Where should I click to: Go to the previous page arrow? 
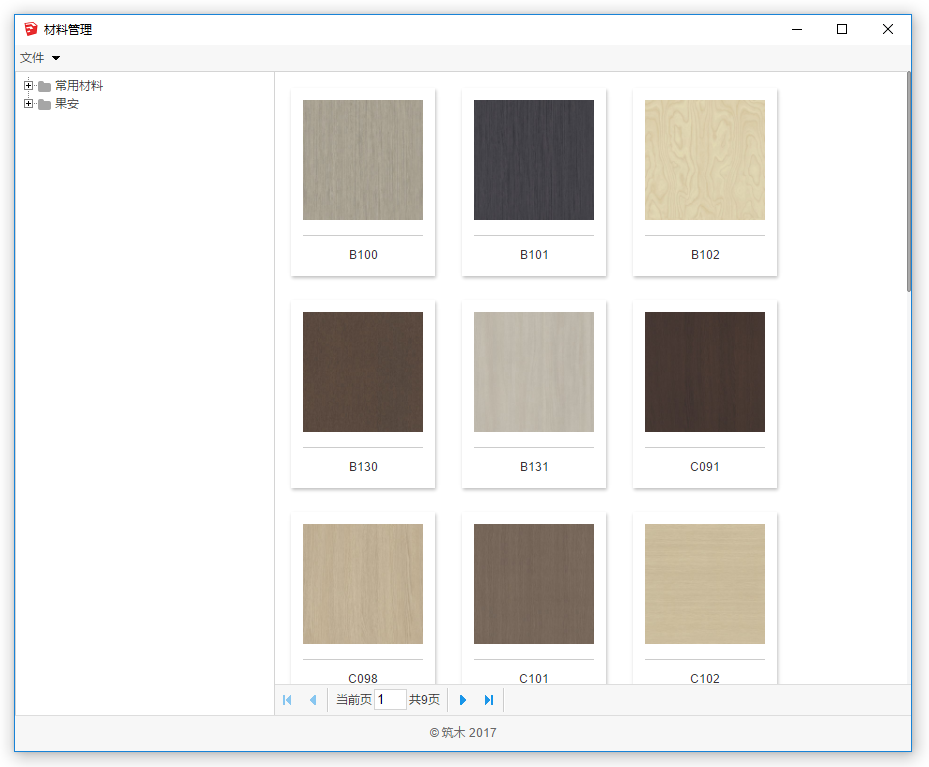(313, 700)
